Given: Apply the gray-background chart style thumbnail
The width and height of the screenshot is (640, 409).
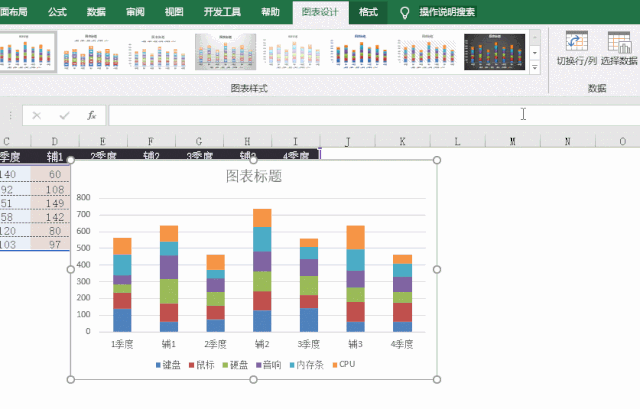Looking at the screenshot, I should (x=225, y=52).
